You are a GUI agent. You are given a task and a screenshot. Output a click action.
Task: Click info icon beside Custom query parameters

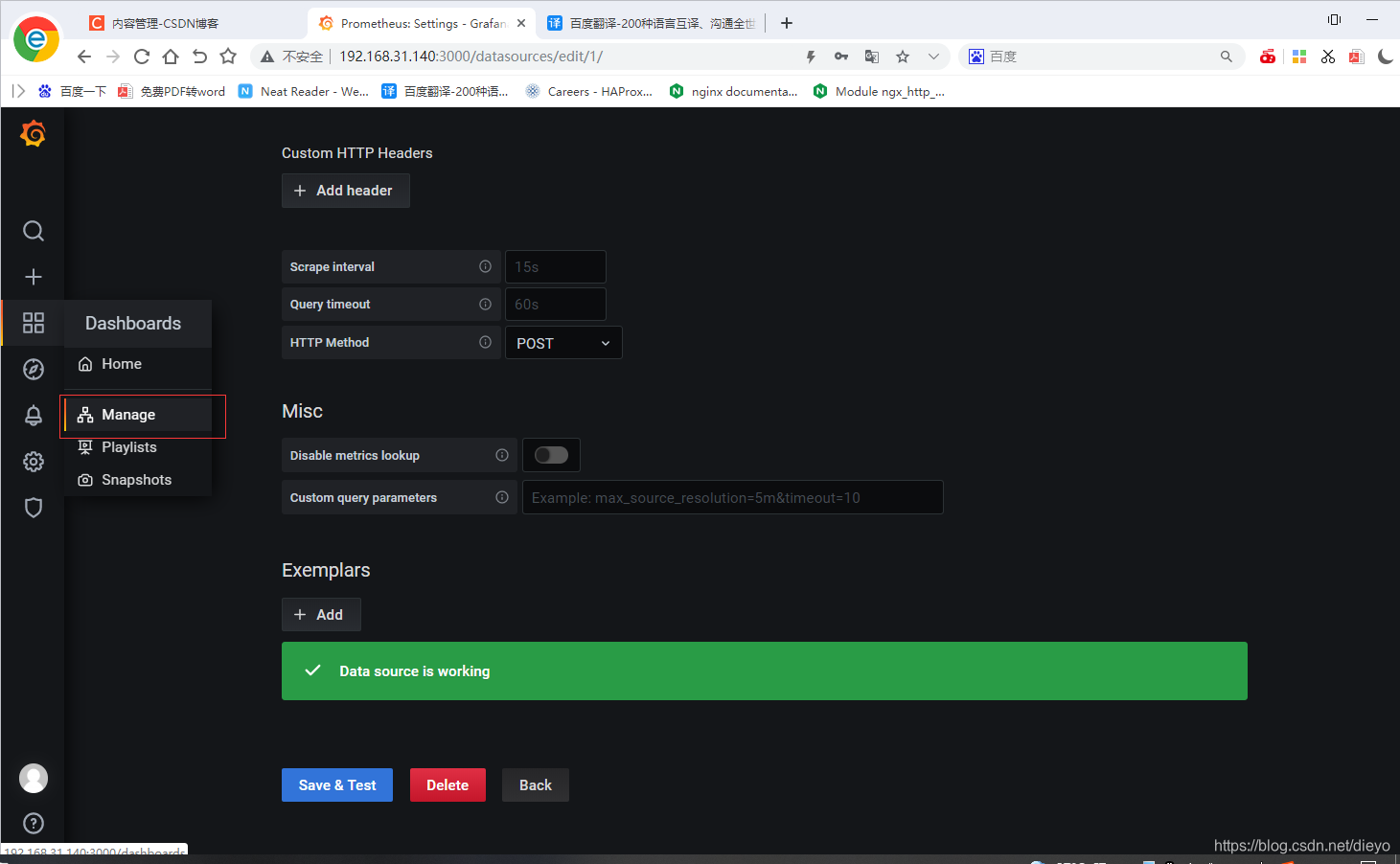tap(502, 497)
